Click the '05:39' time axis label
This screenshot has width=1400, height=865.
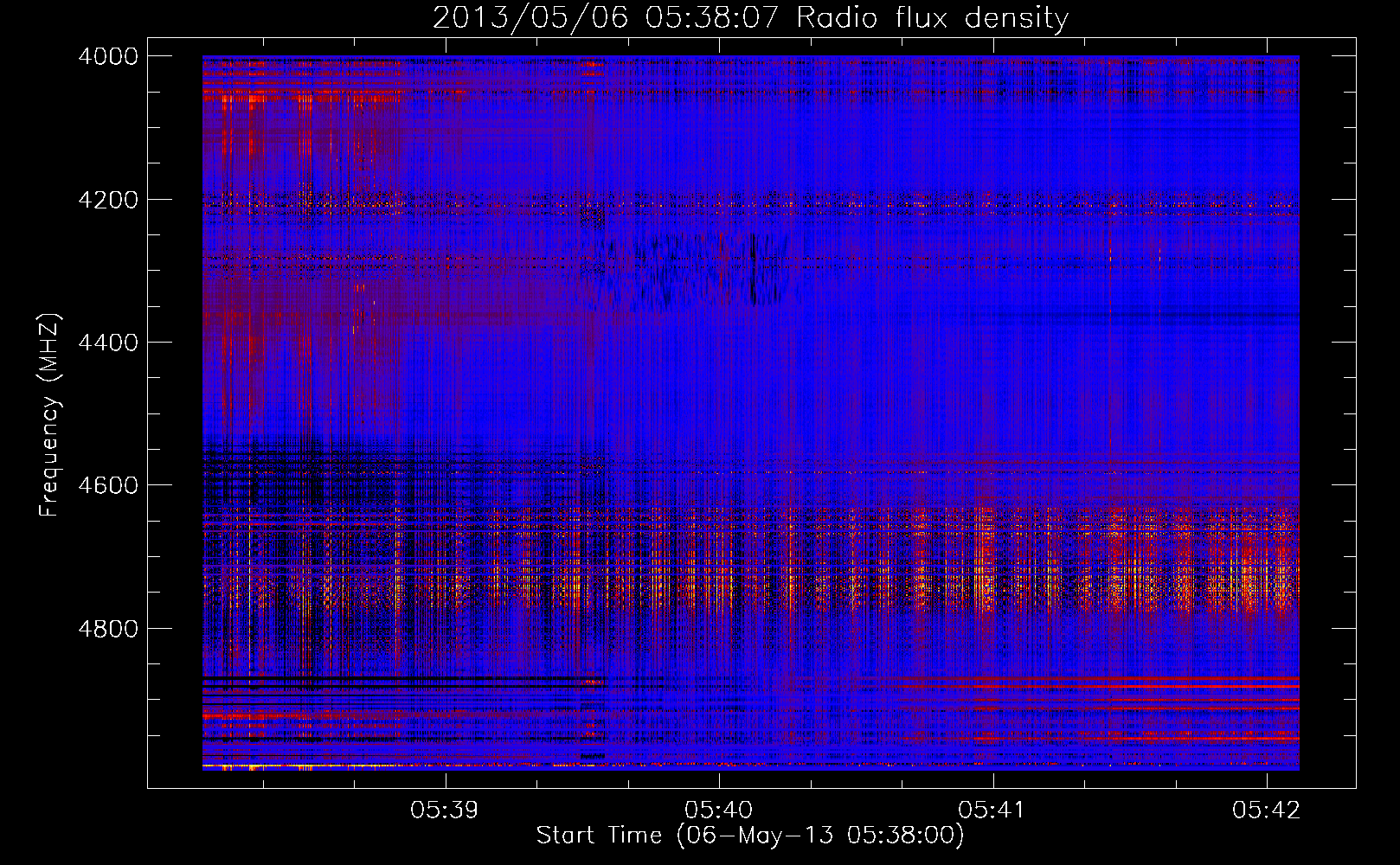click(x=445, y=811)
